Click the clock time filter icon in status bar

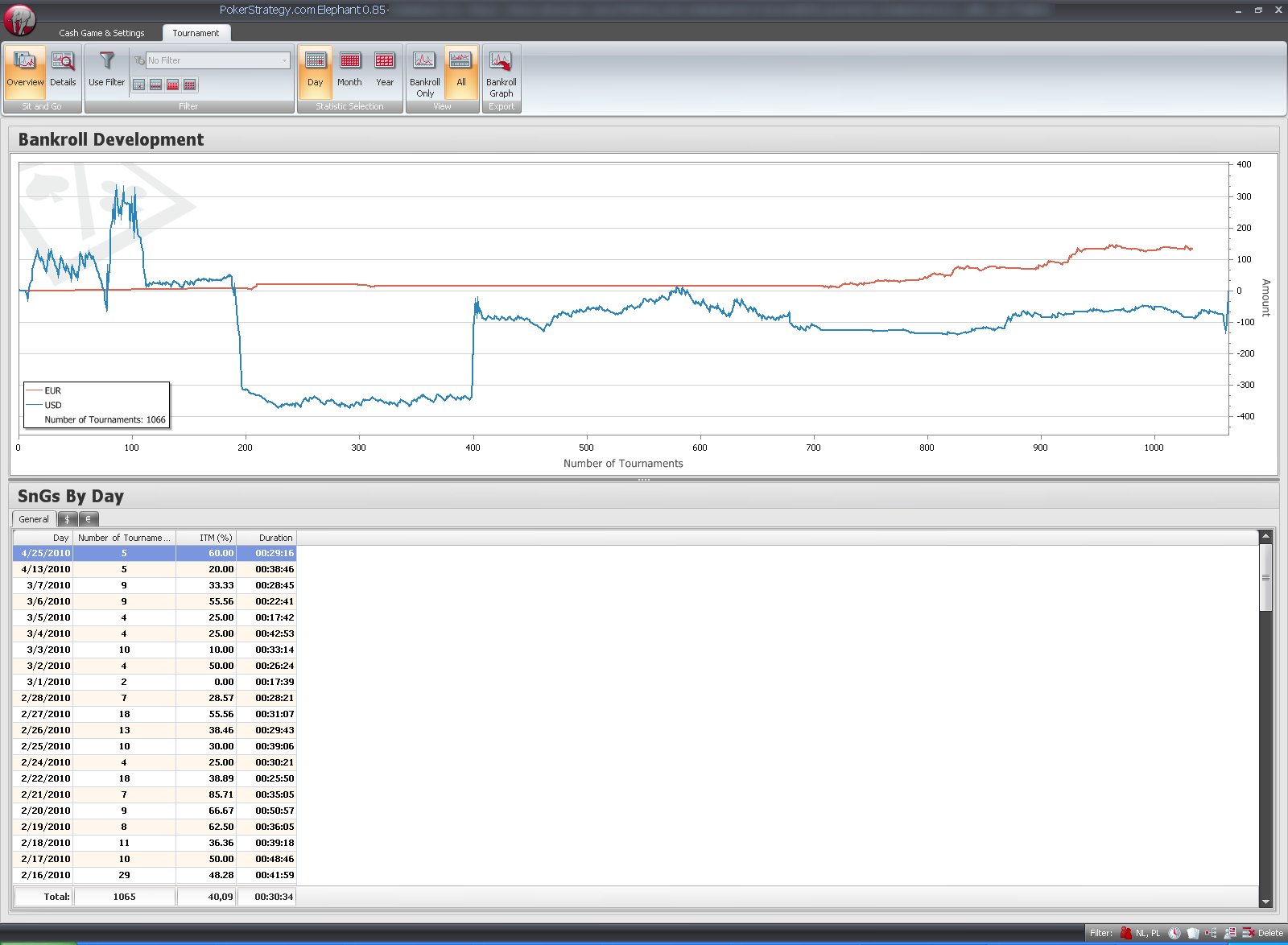point(1174,933)
